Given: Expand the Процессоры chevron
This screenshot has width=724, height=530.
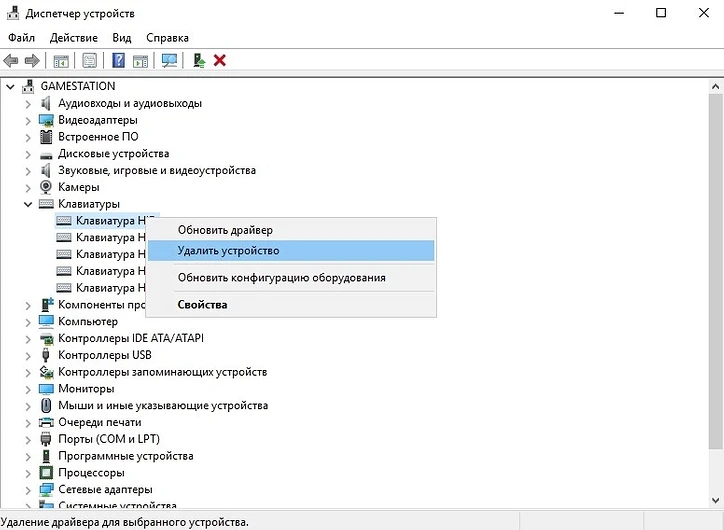Looking at the screenshot, I should click(28, 473).
